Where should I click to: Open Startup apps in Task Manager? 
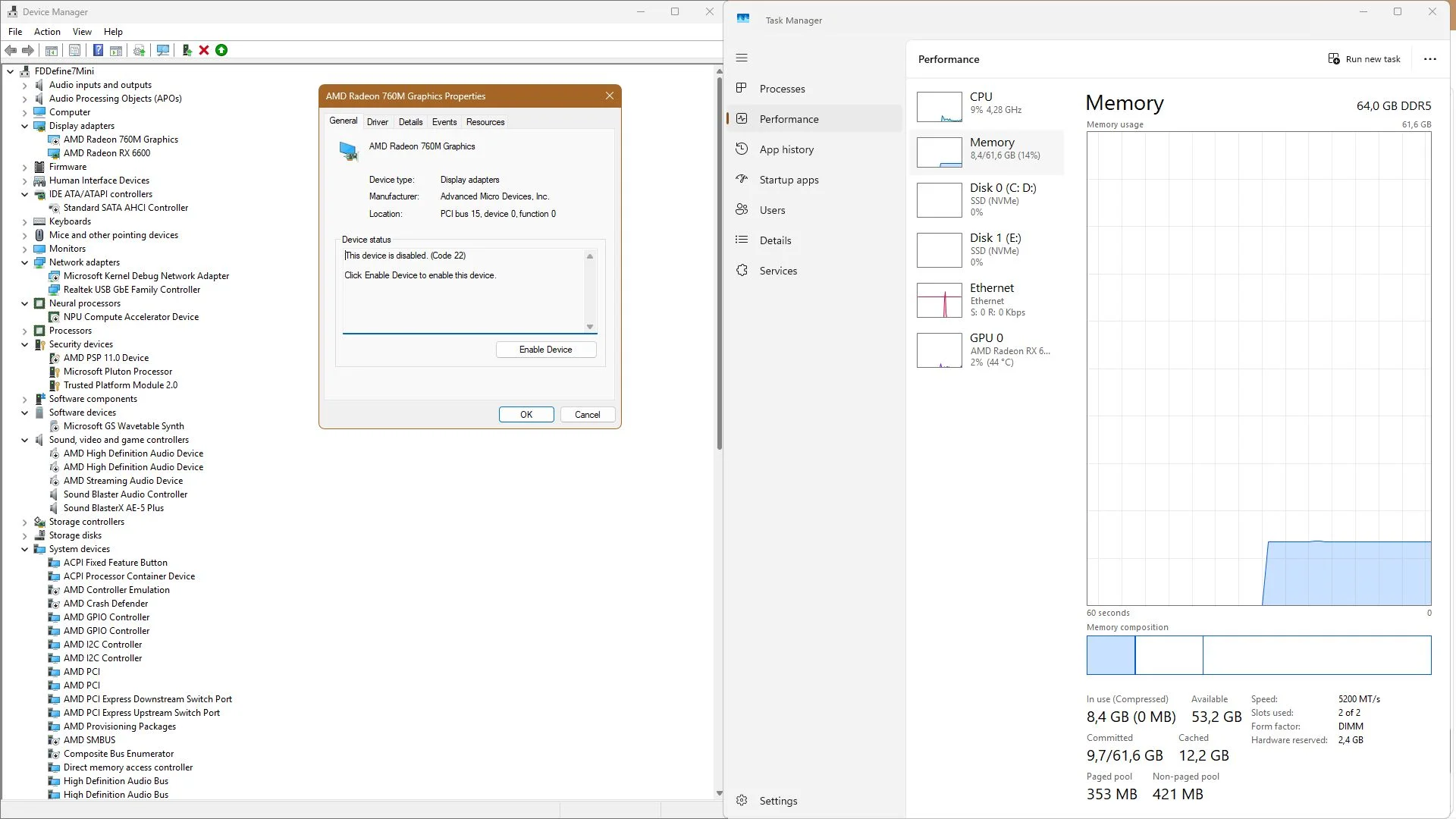tap(814, 180)
